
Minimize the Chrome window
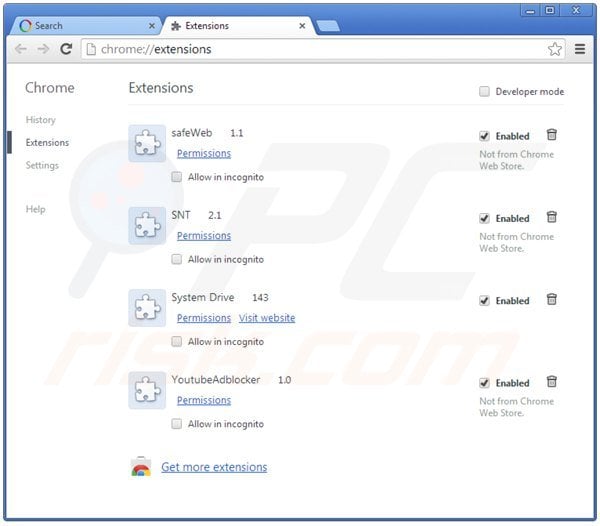(530, 11)
